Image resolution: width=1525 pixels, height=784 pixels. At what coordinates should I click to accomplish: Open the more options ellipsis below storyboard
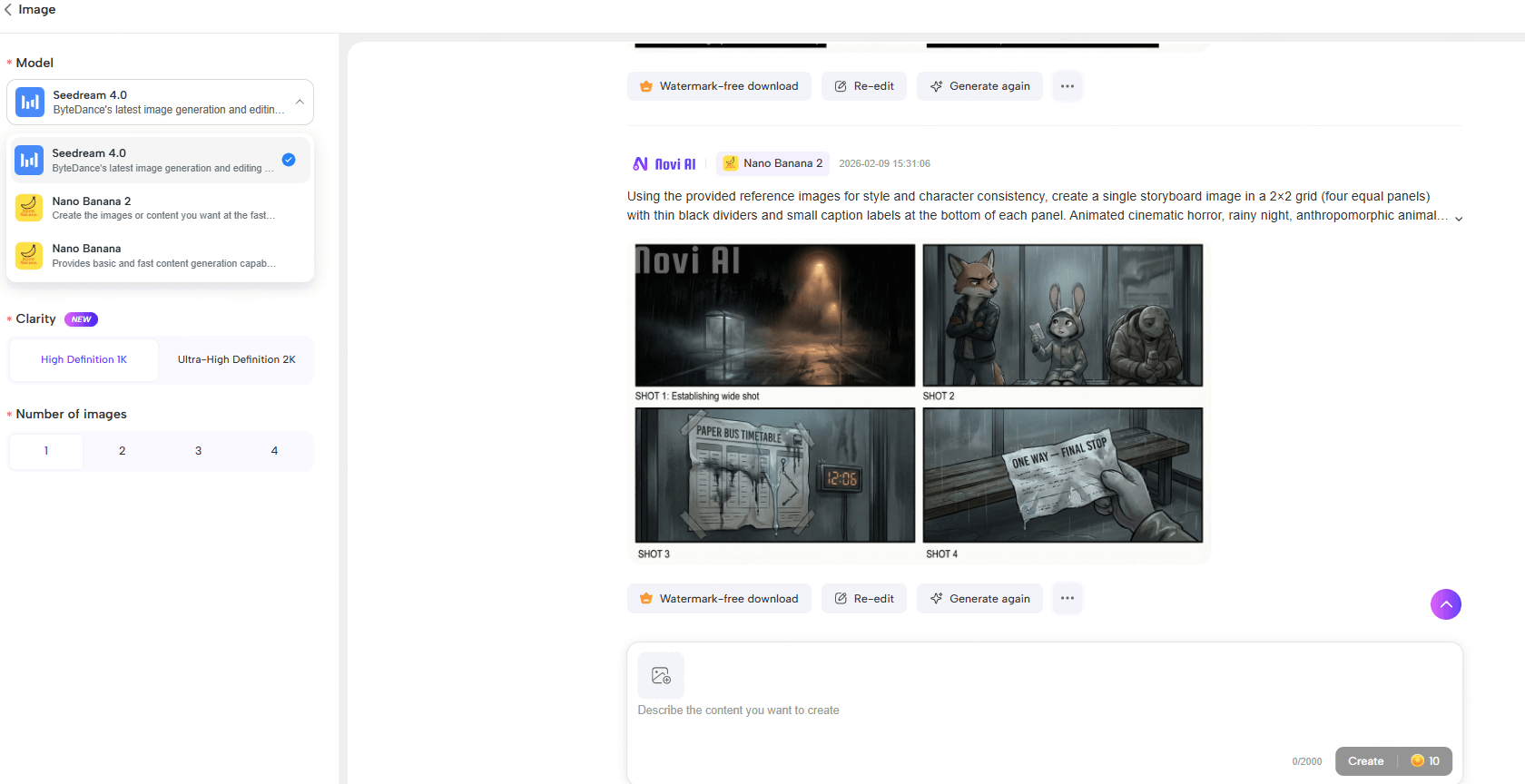(1067, 598)
